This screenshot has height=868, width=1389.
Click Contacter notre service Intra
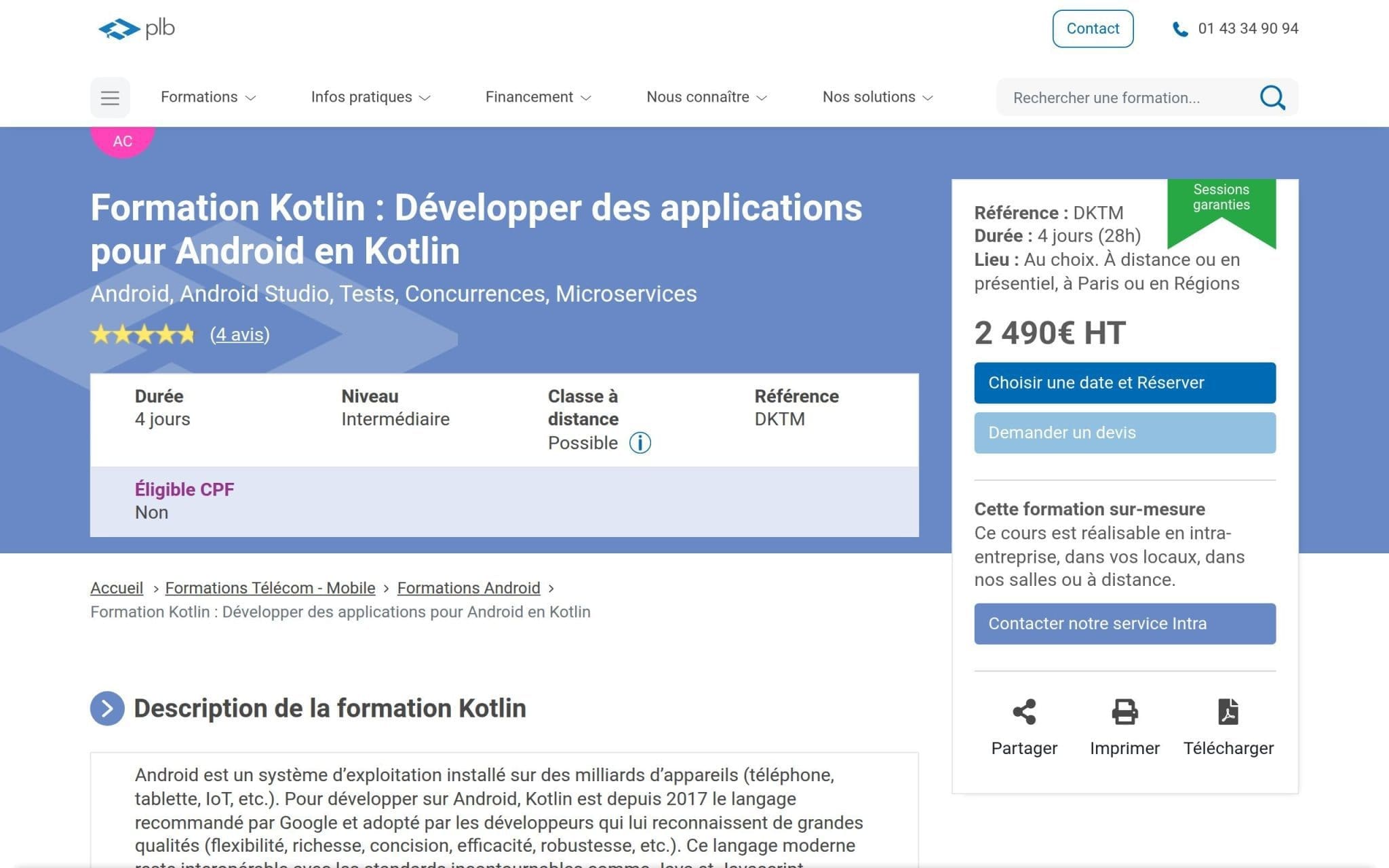pyautogui.click(x=1124, y=624)
